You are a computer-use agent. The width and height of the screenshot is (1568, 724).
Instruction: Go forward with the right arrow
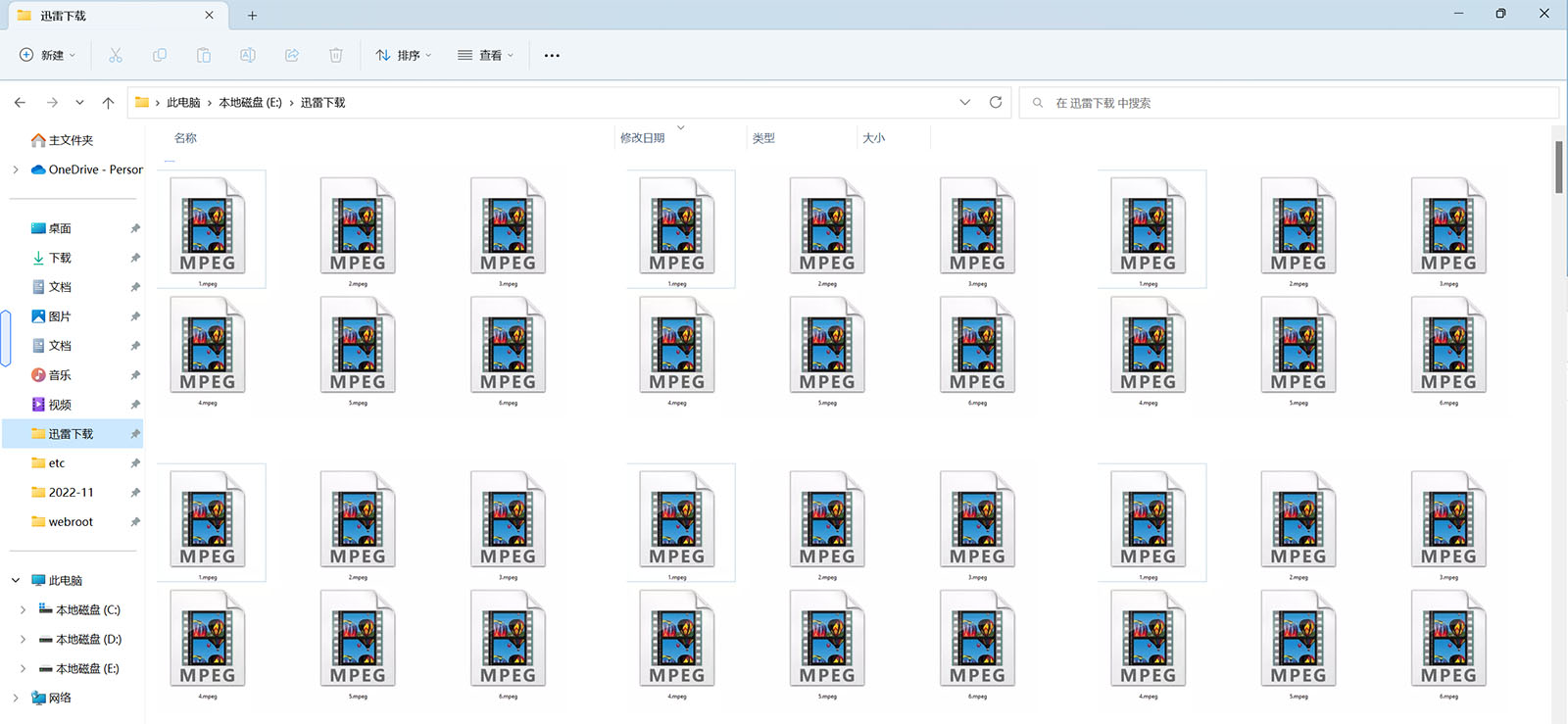(x=52, y=102)
